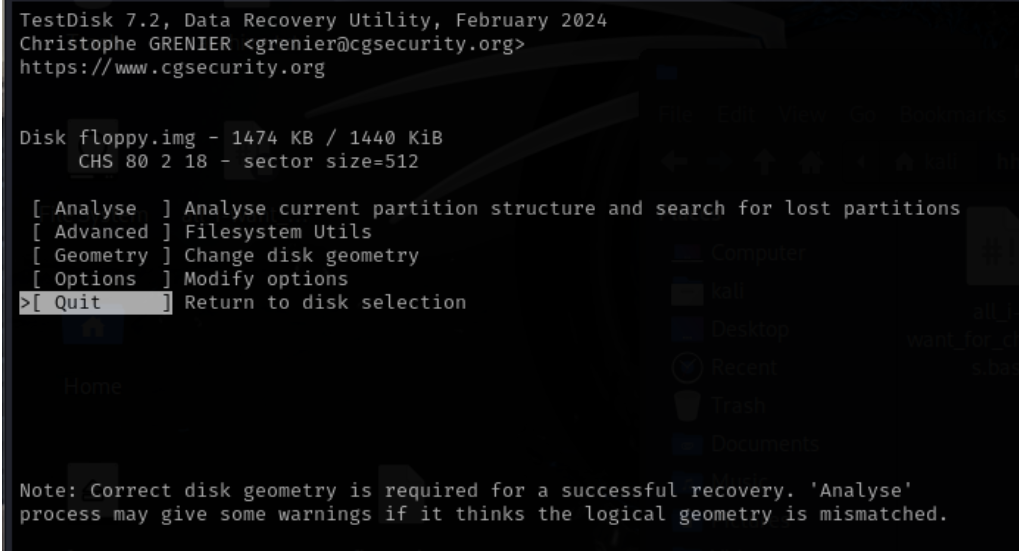Screen dimensions: 1019x551
Task: Click the 'Modify options' description
Action: [x=266, y=279]
